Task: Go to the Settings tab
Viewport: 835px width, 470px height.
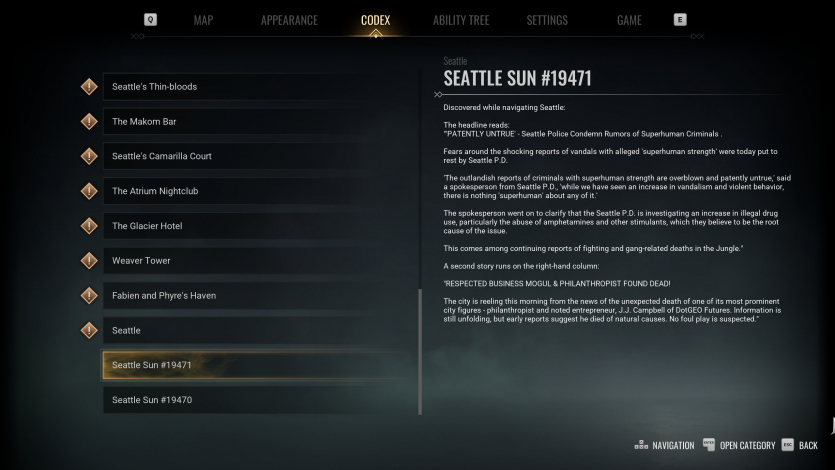Action: pyautogui.click(x=546, y=20)
